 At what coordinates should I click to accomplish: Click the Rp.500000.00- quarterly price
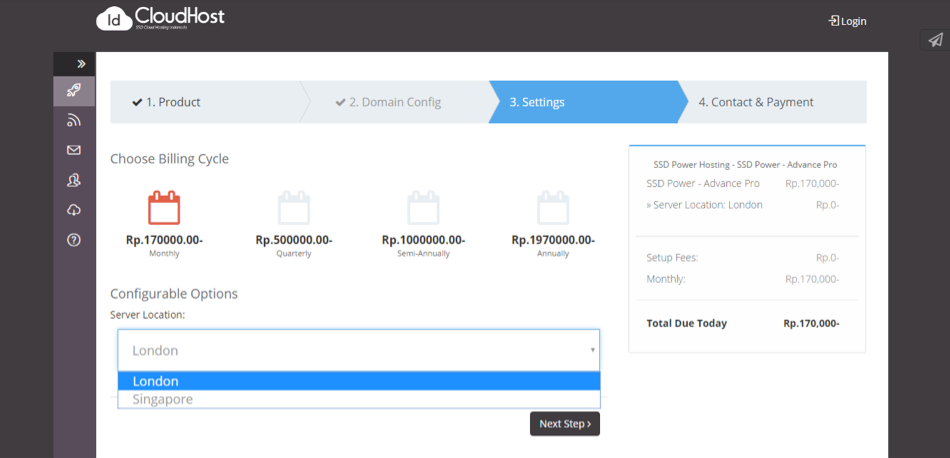point(294,240)
